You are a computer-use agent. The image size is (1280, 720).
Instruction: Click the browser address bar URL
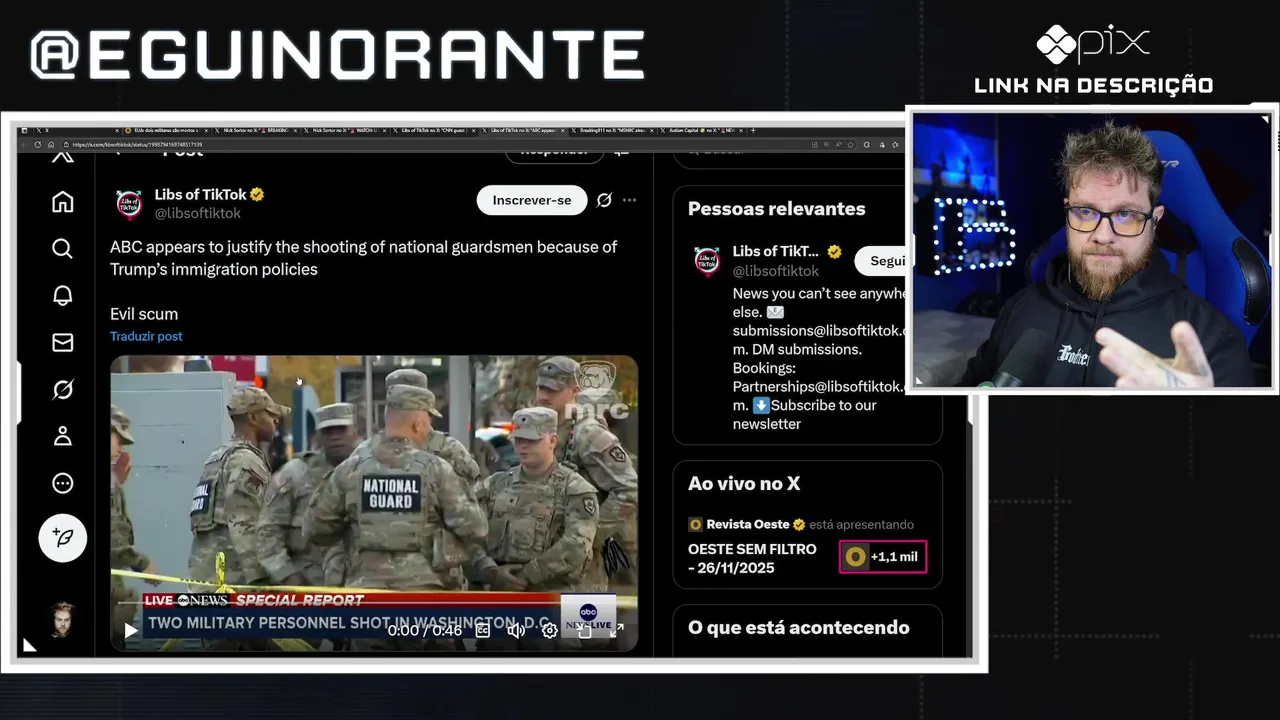point(138,145)
